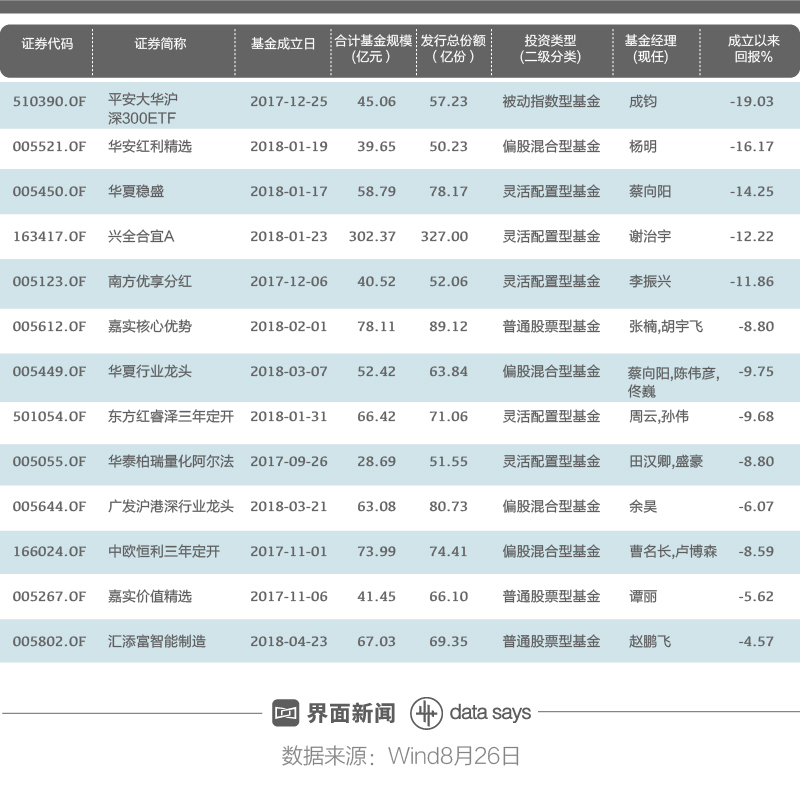Click the 投资类型 column header
800x786 pixels.
[551, 48]
